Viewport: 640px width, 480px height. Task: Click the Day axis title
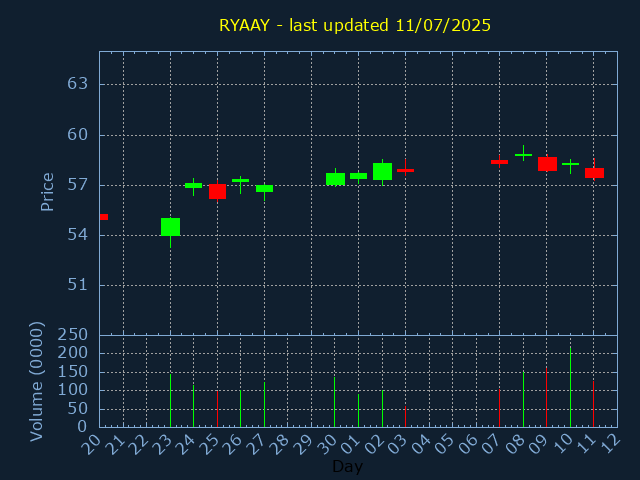coord(347,466)
